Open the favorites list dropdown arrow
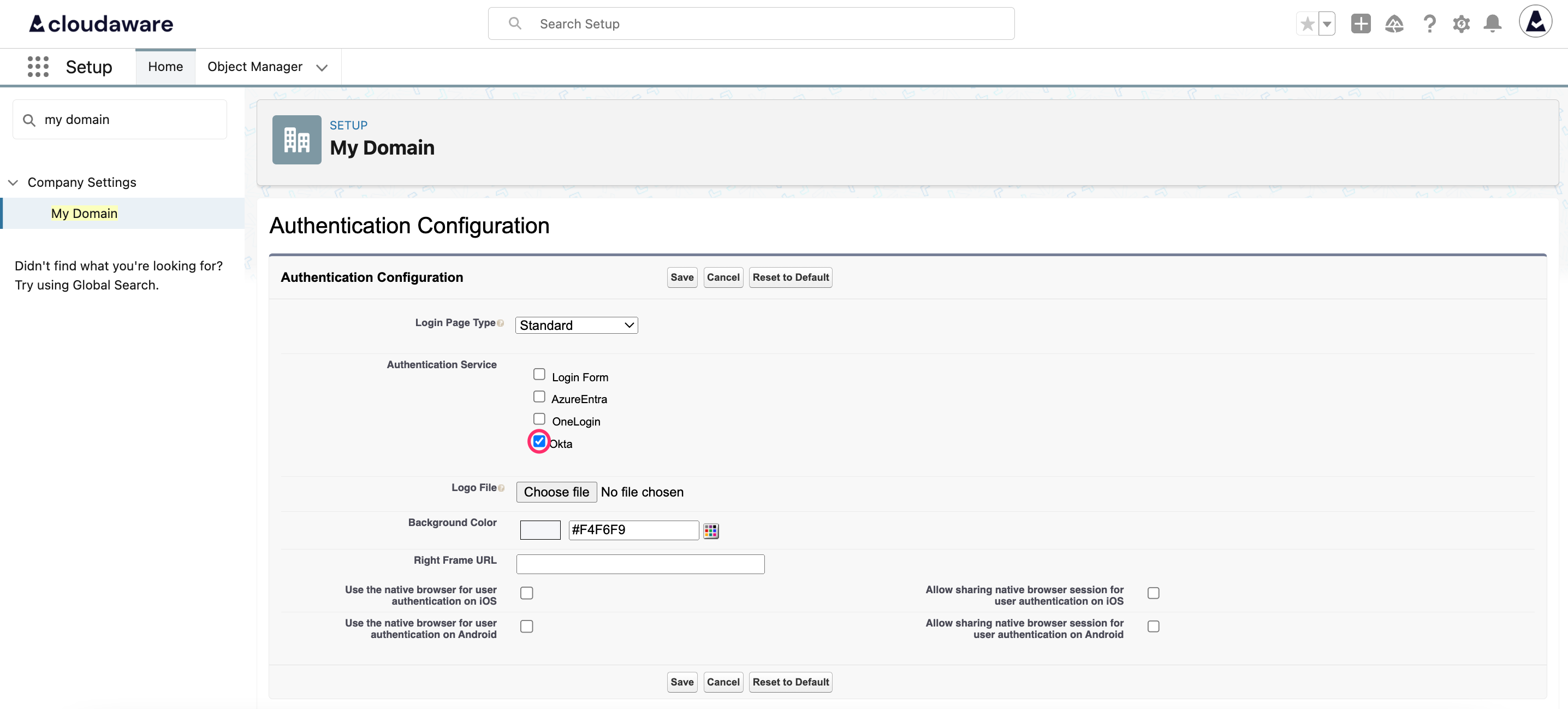Viewport: 1568px width, 709px height. pos(1327,23)
